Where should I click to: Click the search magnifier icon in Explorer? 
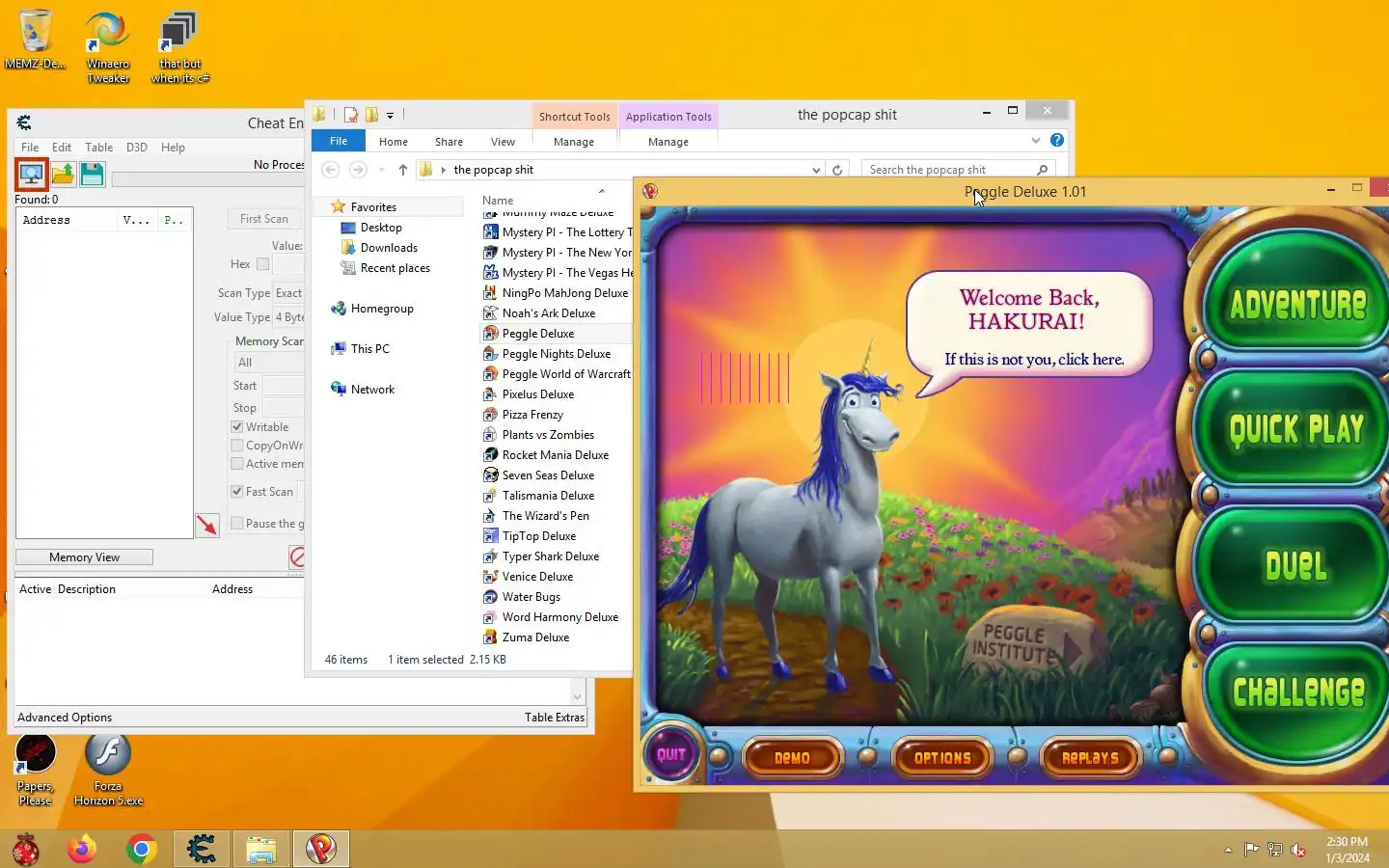[1042, 170]
